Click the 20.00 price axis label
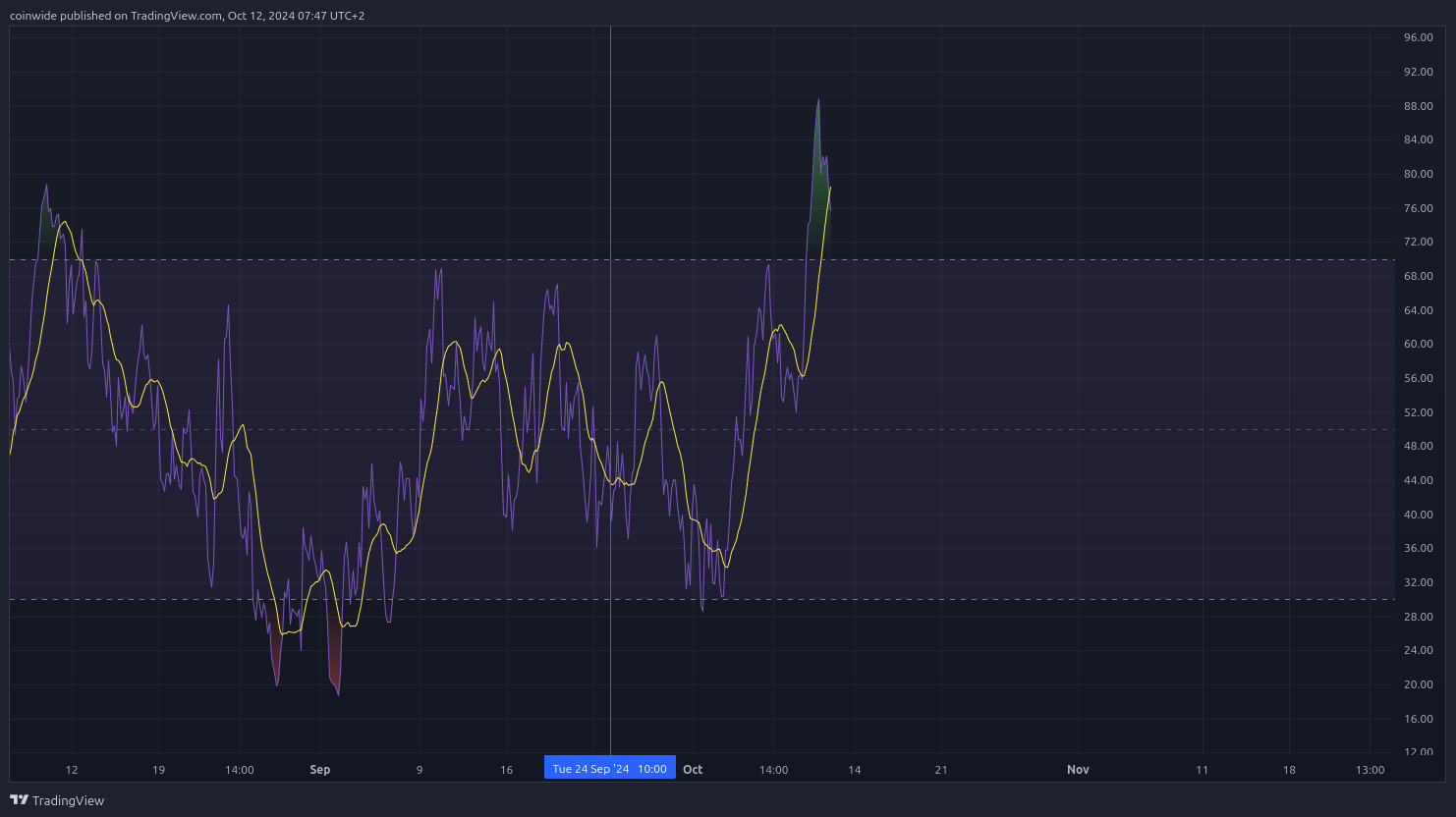This screenshot has width=1456, height=817. click(x=1419, y=684)
